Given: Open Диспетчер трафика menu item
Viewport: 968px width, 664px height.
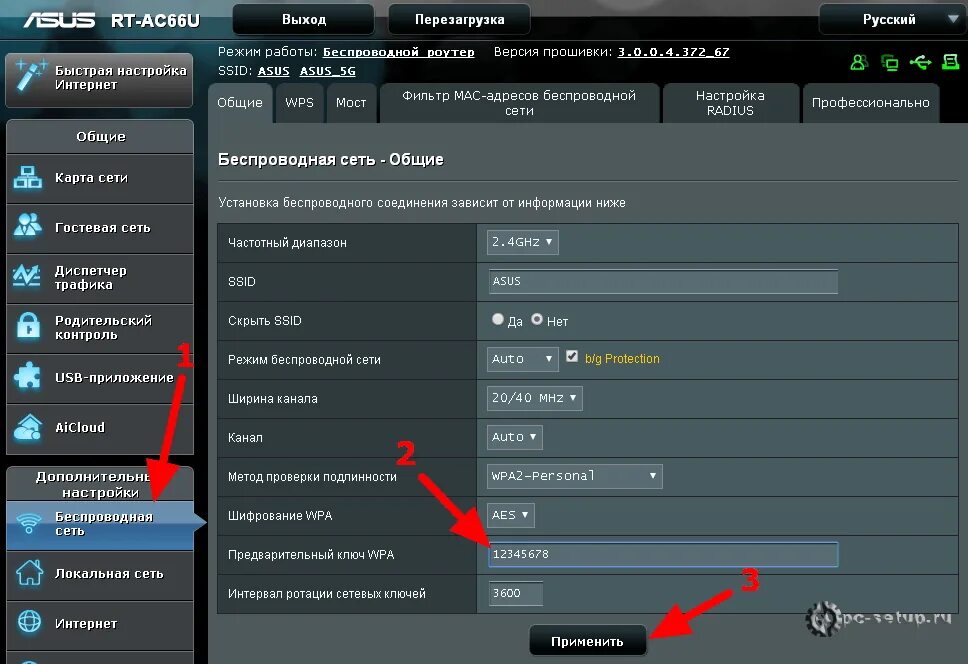Looking at the screenshot, I should click(100, 278).
